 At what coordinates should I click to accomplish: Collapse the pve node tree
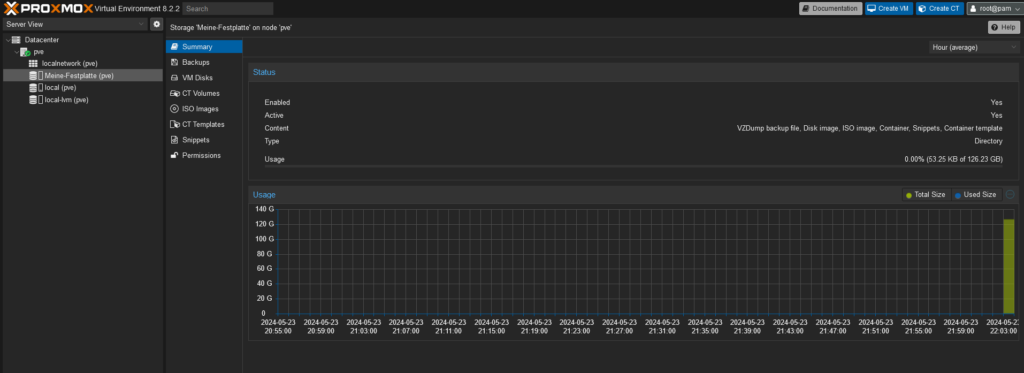pos(16,52)
